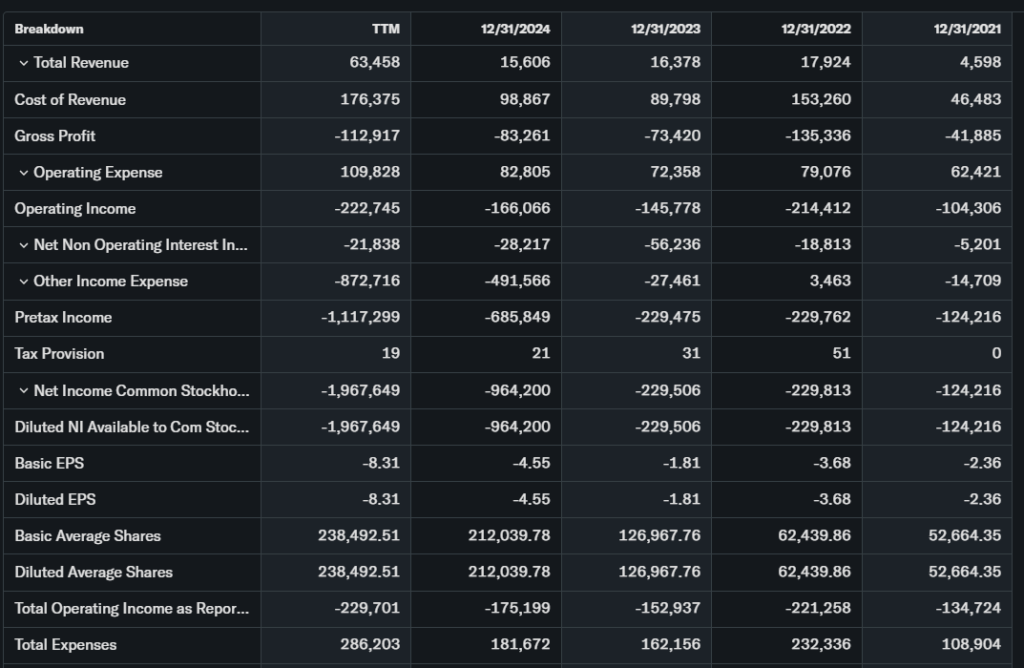Expand Net Non Operating Interest chevron
The image size is (1024, 668).
coord(23,245)
